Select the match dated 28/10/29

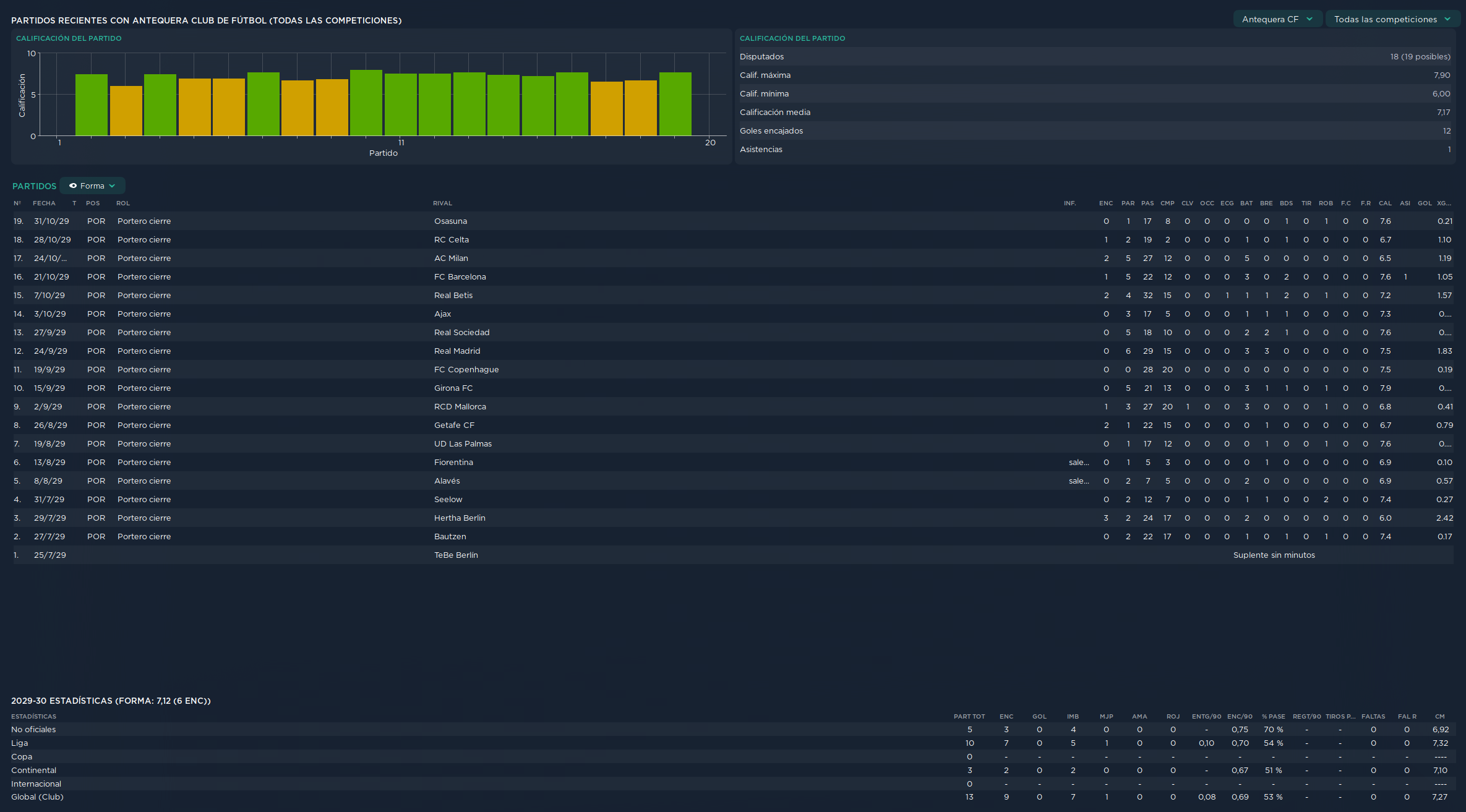pos(733,240)
